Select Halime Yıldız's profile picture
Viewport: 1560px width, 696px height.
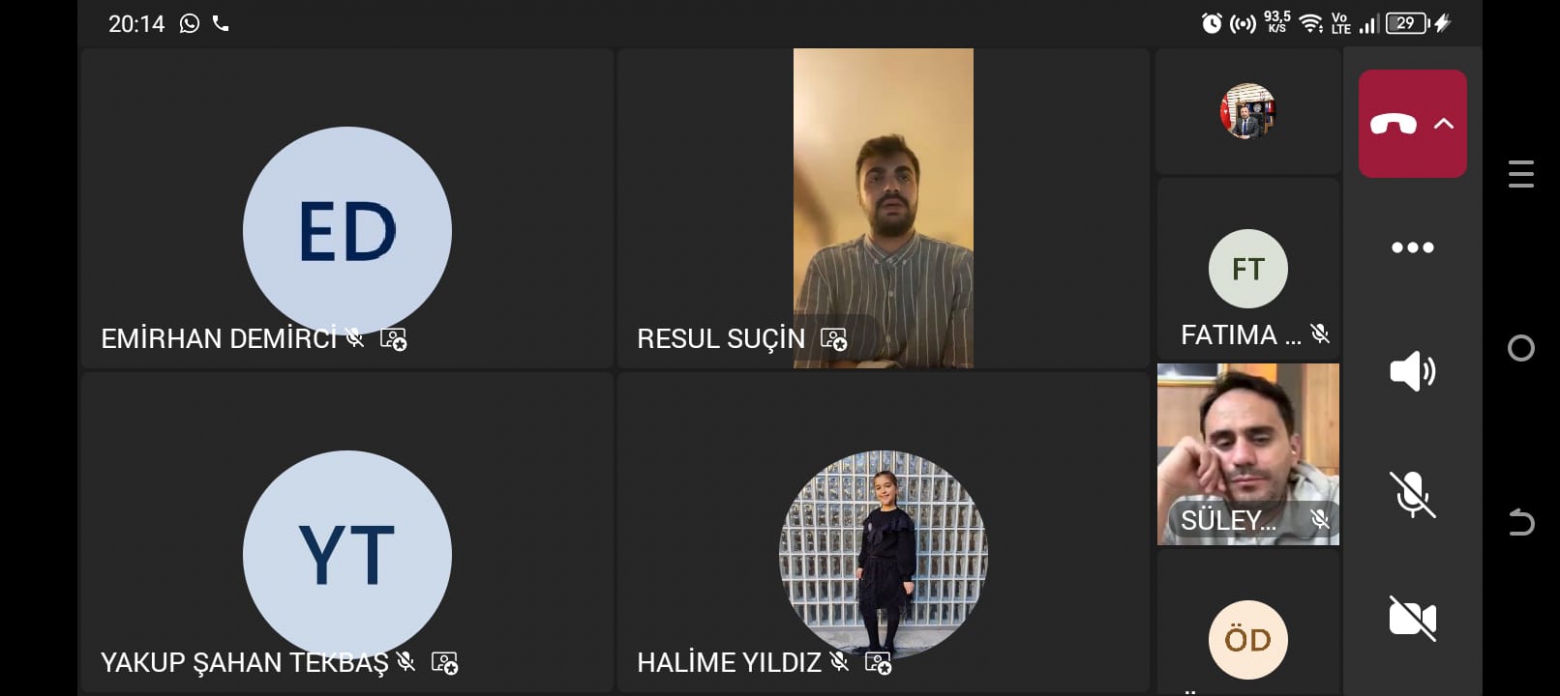point(883,554)
